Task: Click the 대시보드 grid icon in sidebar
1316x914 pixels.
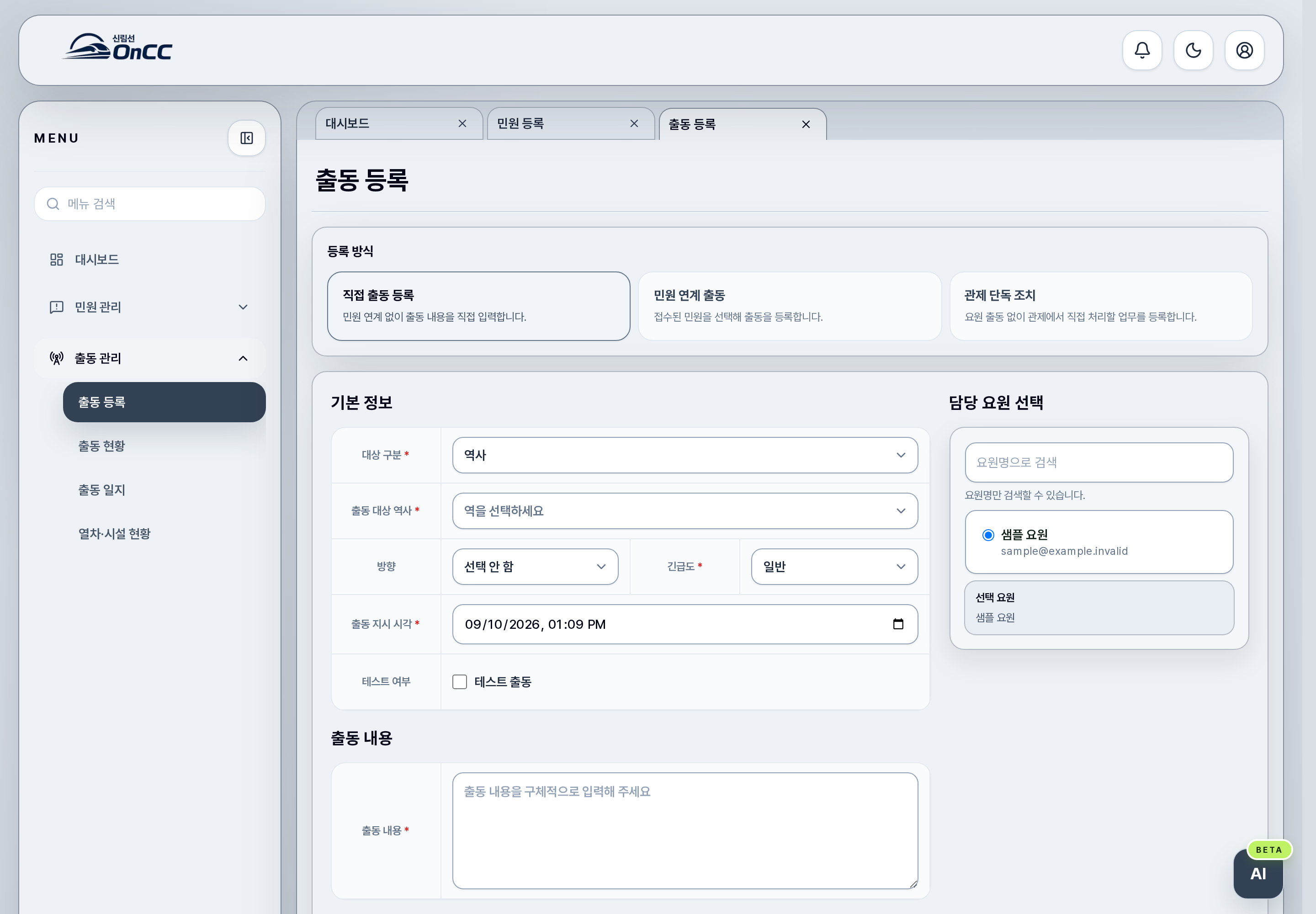Action: point(56,260)
